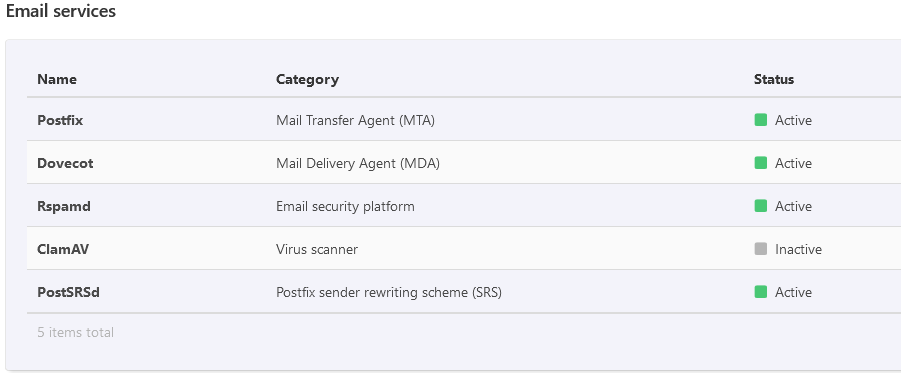Screen dimensions: 901x373
Task: Select the Rspamd service name
Action: [64, 206]
